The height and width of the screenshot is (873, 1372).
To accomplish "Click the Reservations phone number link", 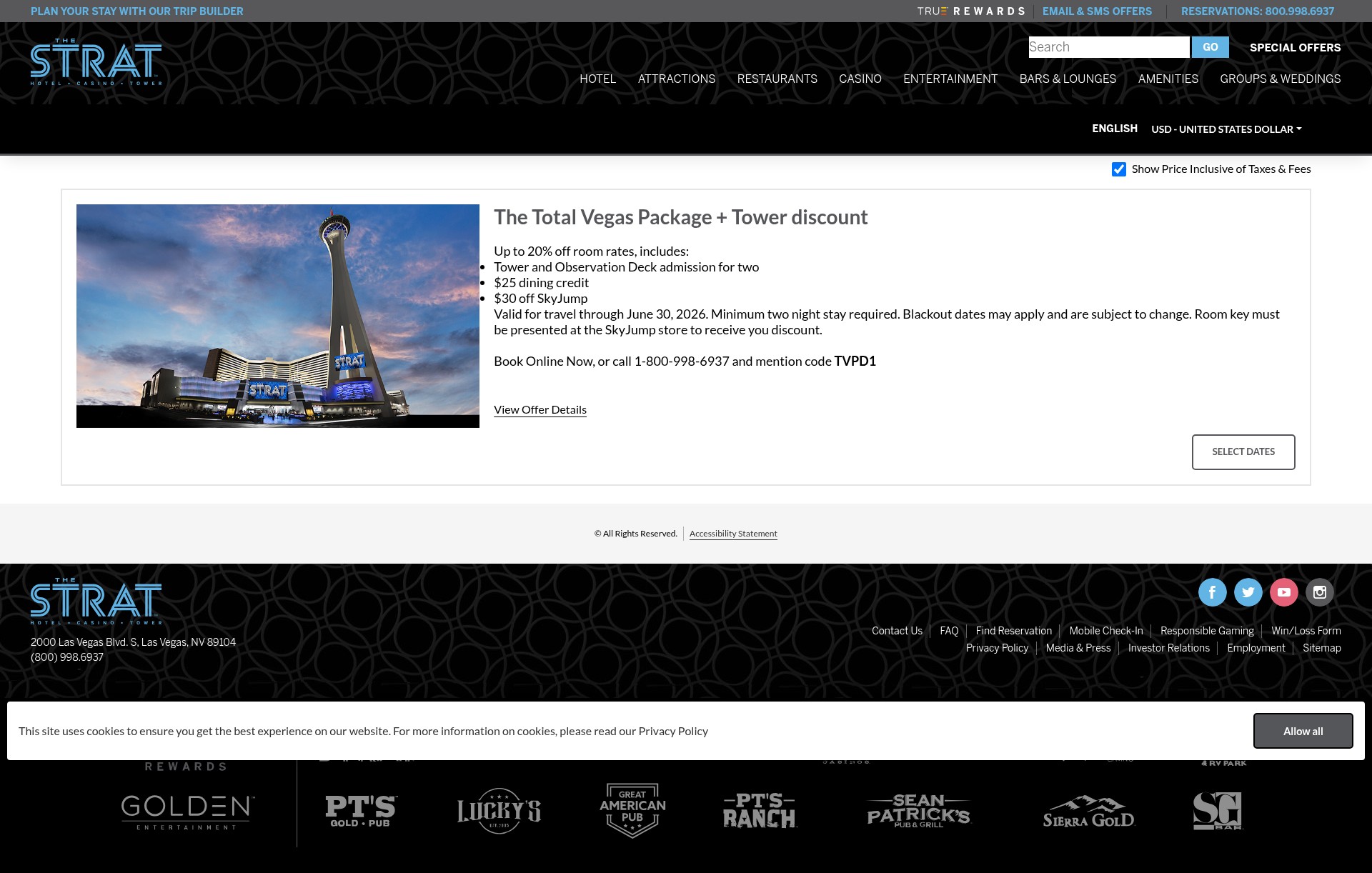I will 1257,11.
